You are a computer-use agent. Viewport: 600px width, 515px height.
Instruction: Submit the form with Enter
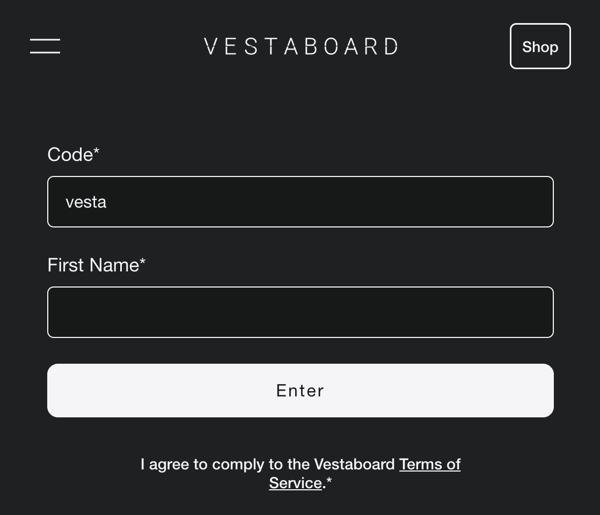coord(300,390)
